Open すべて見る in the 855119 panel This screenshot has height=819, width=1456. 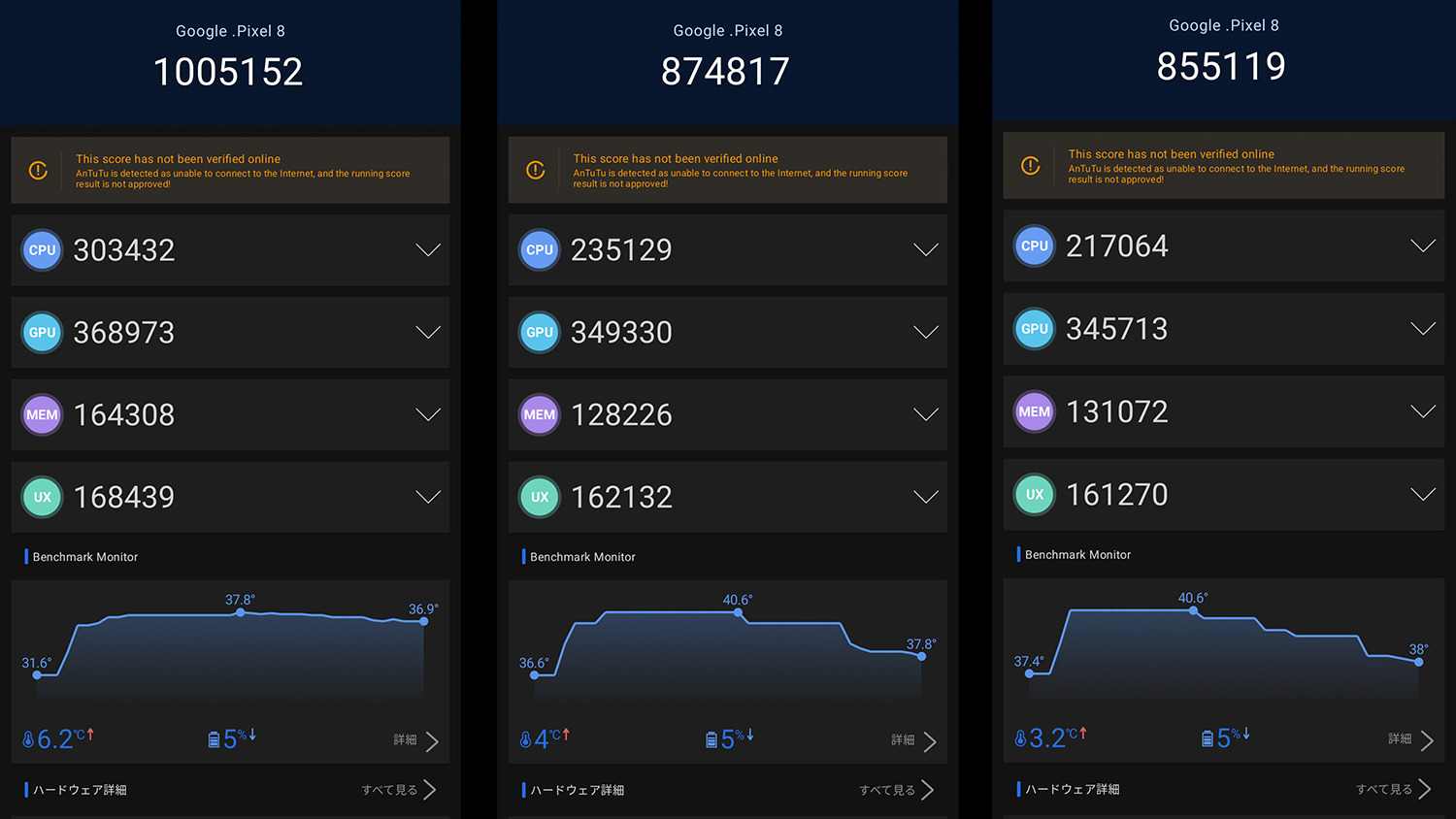tap(1393, 789)
